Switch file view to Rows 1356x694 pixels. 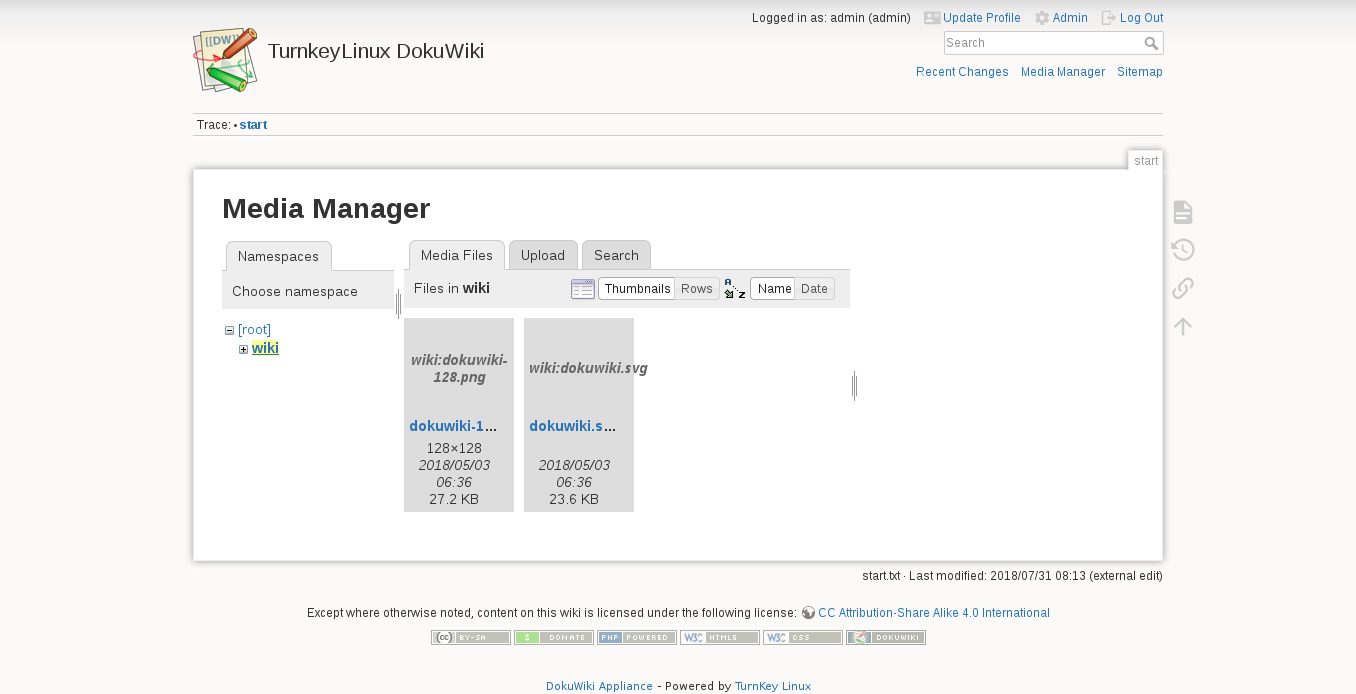tap(696, 289)
